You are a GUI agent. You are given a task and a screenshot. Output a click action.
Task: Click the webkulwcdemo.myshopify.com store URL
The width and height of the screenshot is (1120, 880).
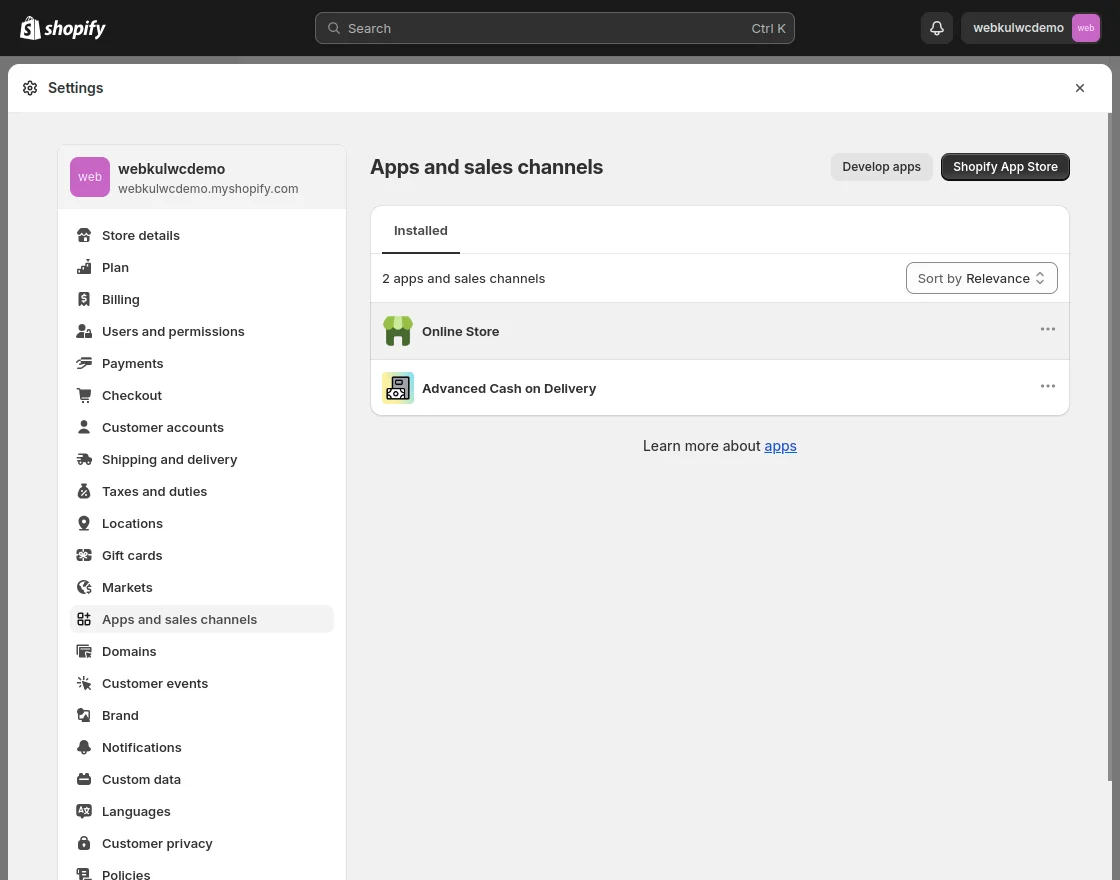pyautogui.click(x=208, y=189)
